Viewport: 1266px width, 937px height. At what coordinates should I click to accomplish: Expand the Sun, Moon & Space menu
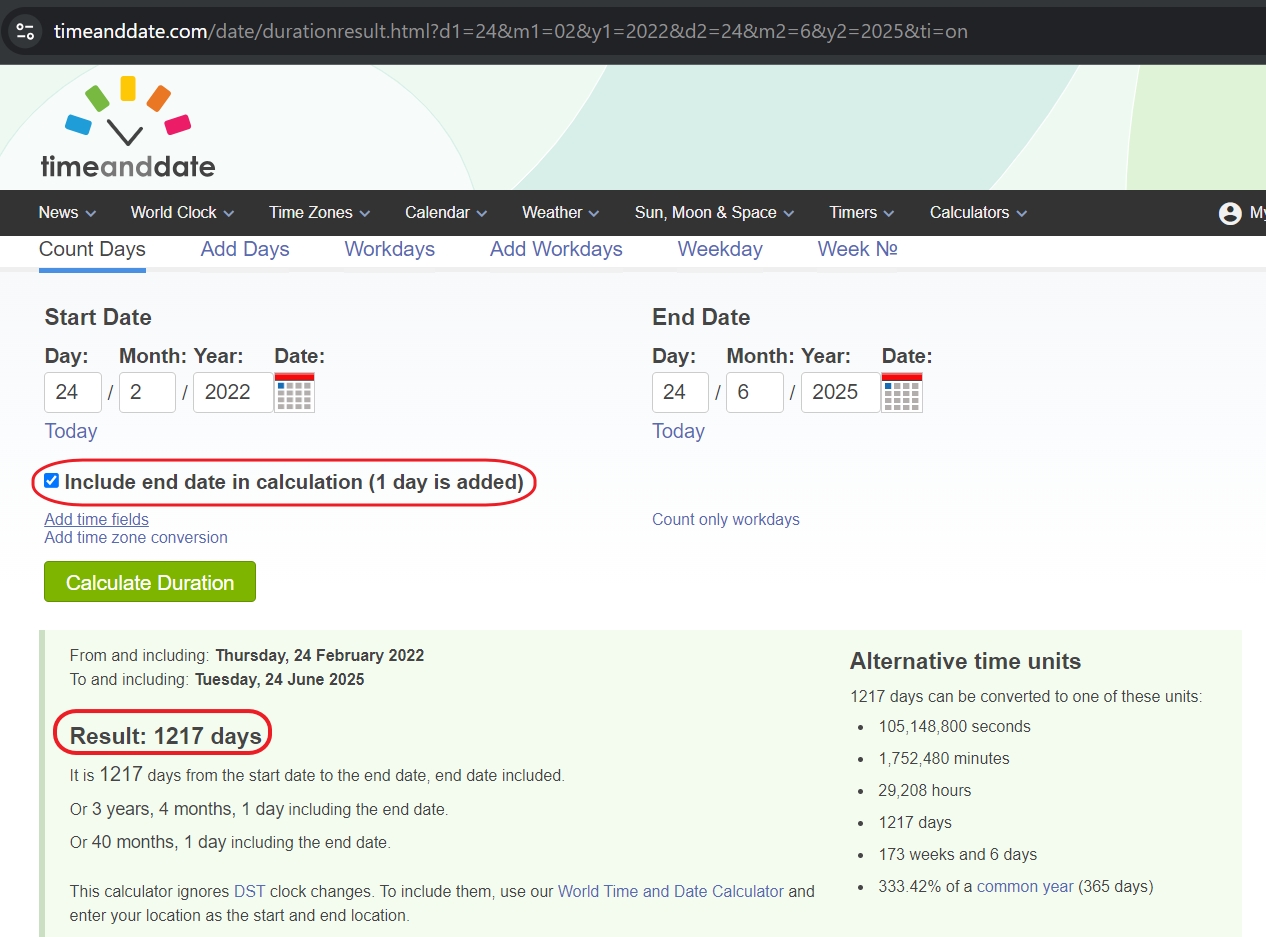point(714,212)
